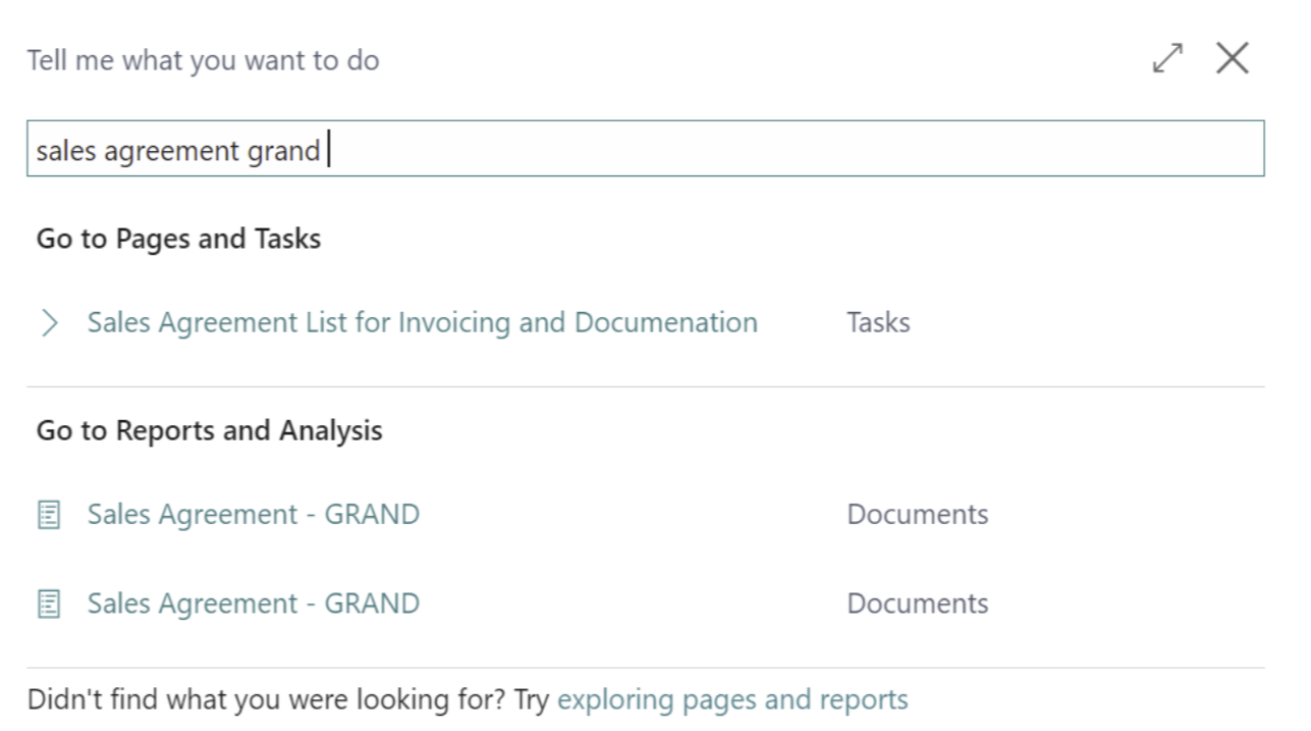Expand the search dialog to full size
The image size is (1311, 731).
(x=1167, y=59)
